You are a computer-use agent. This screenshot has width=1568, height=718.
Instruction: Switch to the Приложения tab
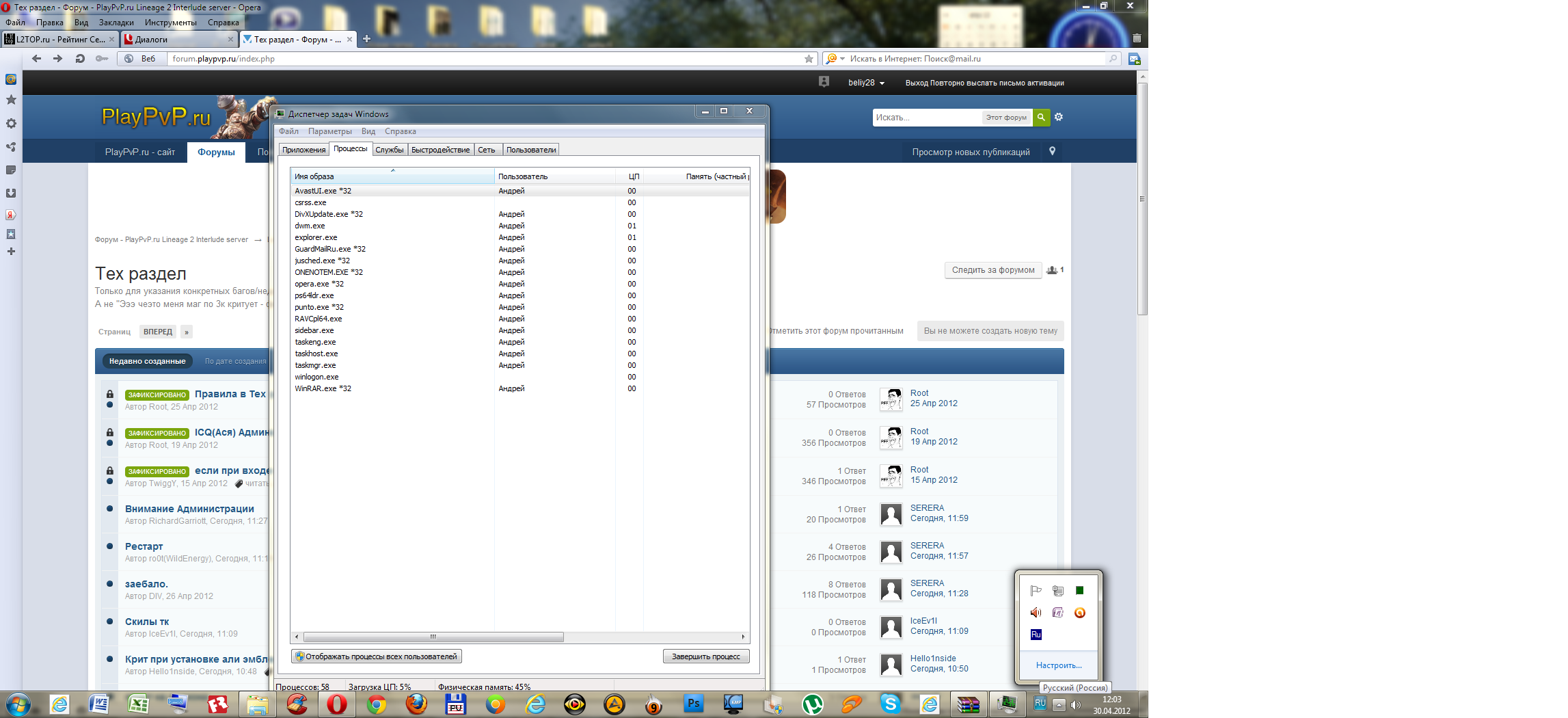point(303,150)
